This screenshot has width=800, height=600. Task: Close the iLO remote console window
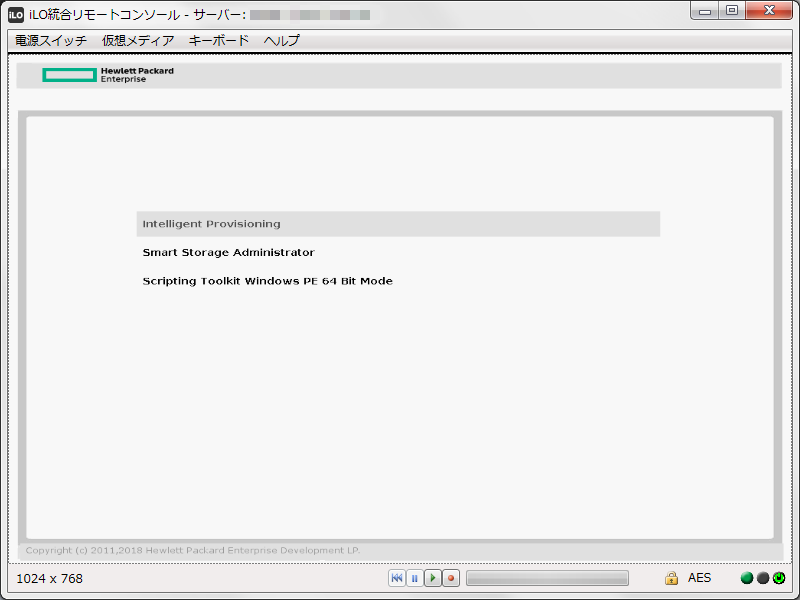[769, 11]
